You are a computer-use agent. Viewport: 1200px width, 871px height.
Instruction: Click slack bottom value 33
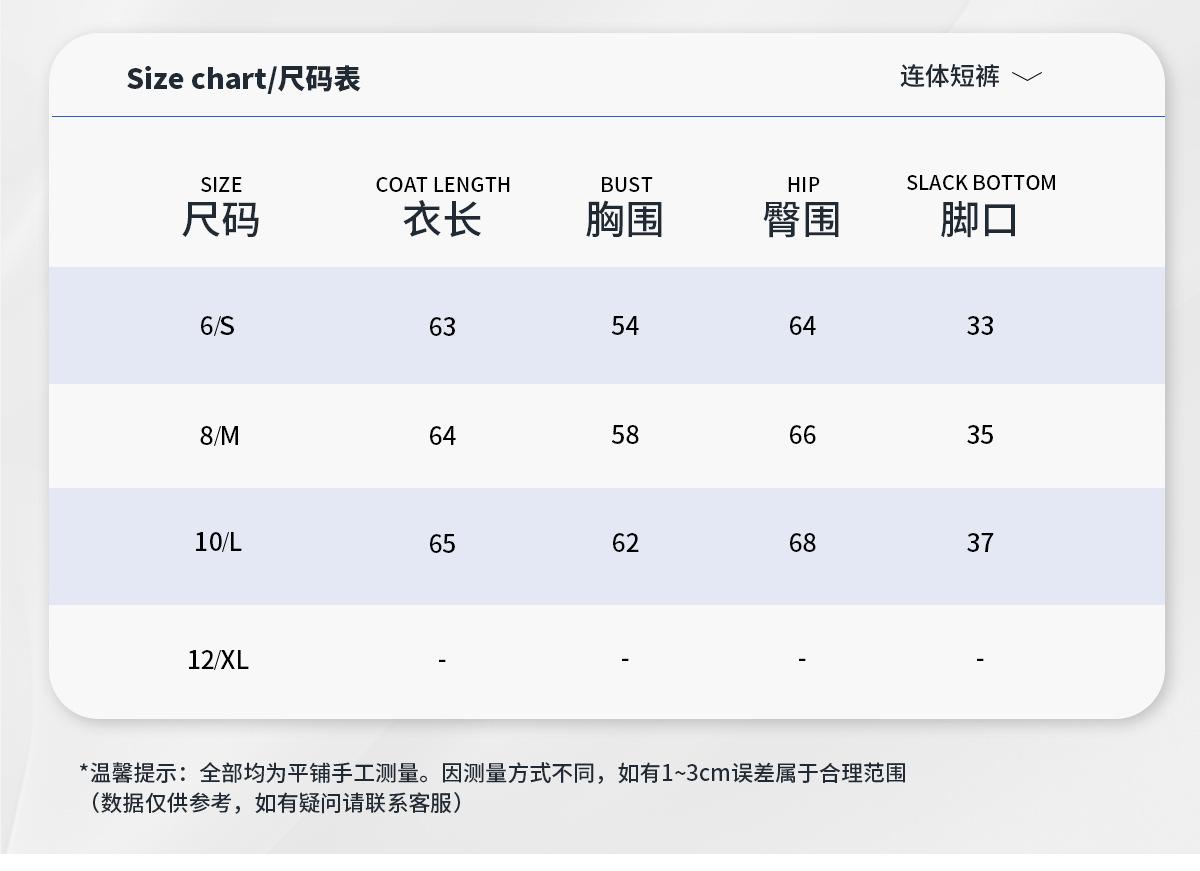tap(980, 326)
